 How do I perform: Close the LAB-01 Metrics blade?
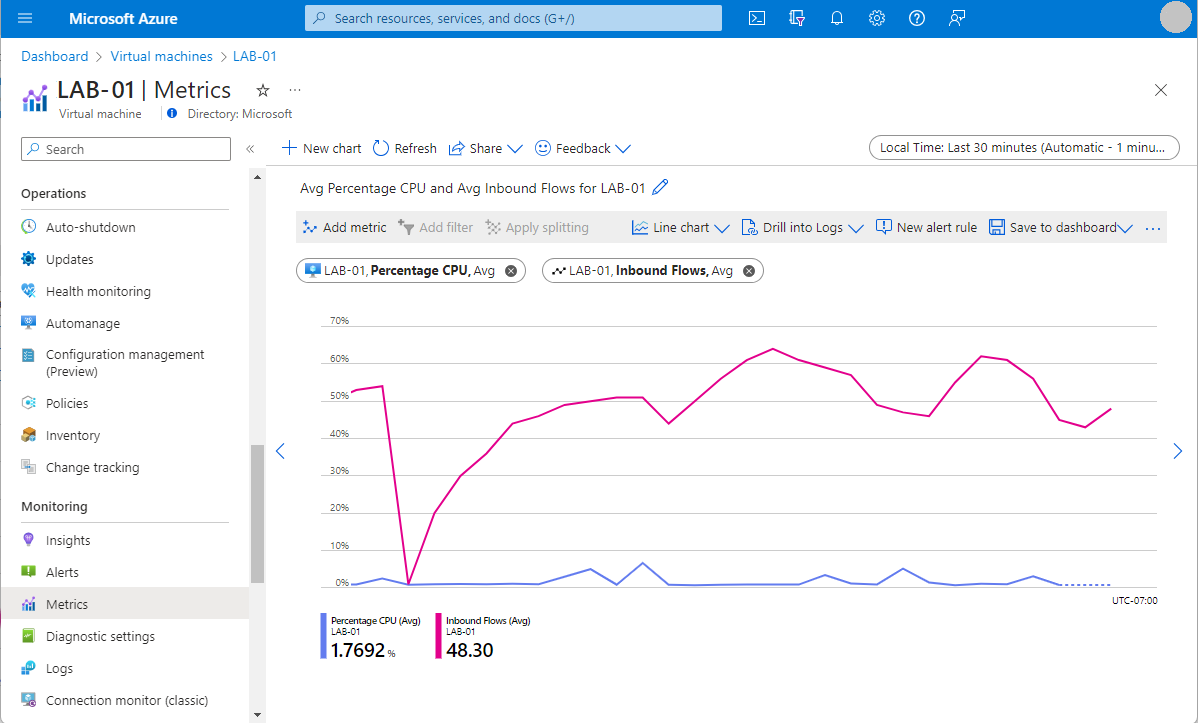tap(1161, 90)
